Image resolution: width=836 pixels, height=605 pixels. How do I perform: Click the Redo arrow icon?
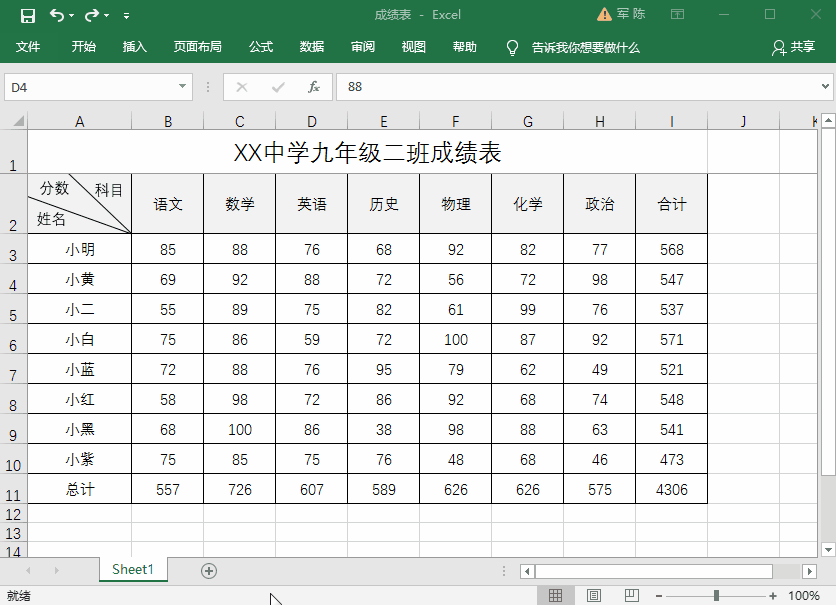(x=92, y=15)
